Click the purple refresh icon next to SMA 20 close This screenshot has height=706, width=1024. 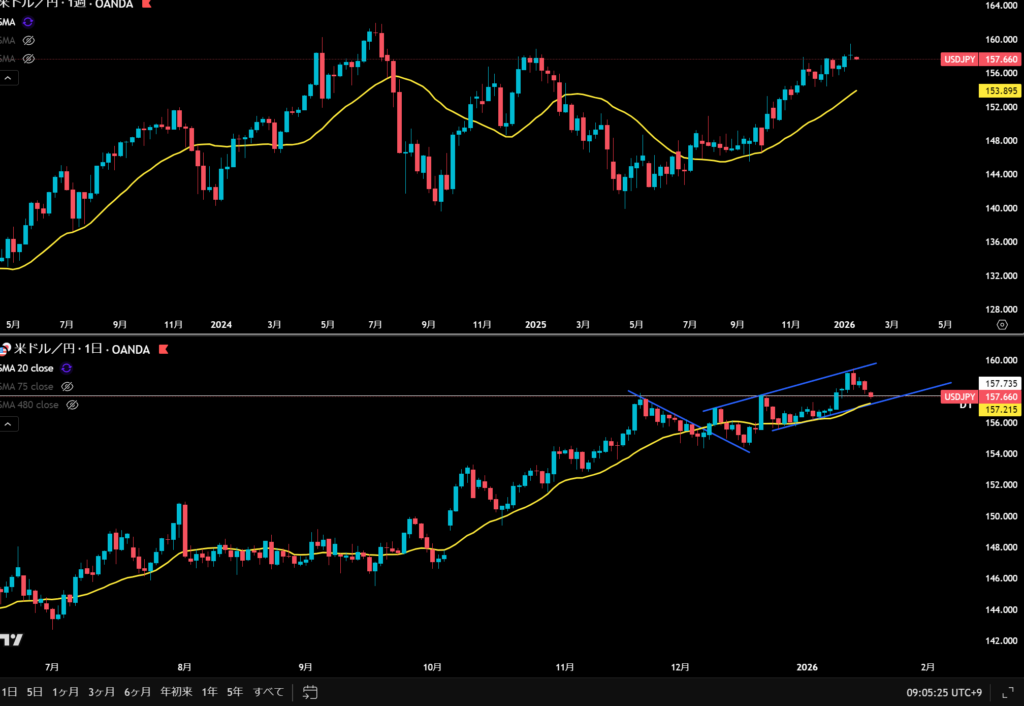point(67,368)
